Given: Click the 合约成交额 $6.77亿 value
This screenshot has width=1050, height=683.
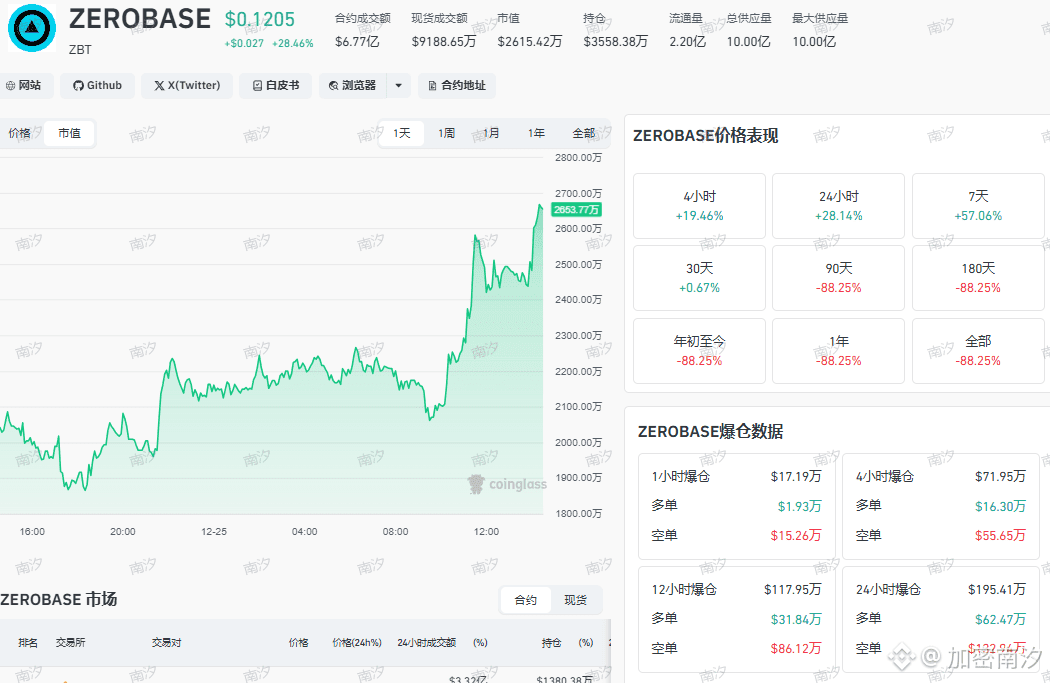Looking at the screenshot, I should click(357, 42).
